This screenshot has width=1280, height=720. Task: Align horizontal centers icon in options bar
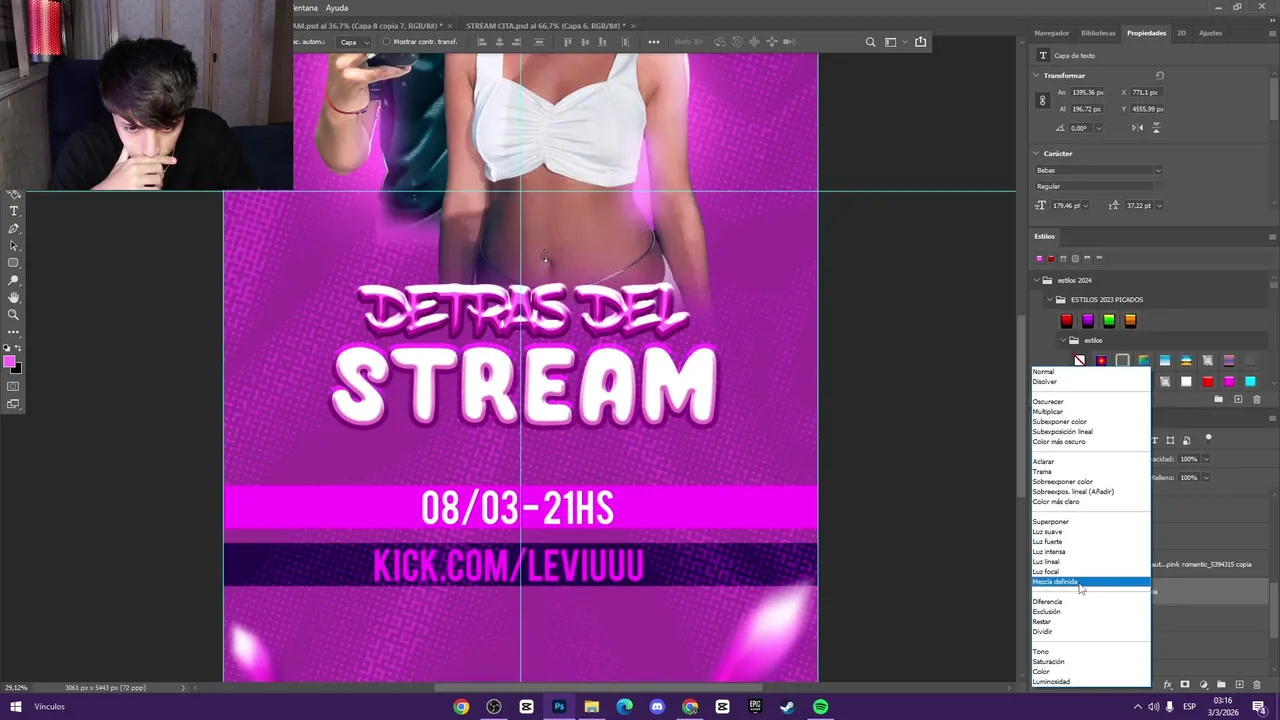(x=498, y=42)
